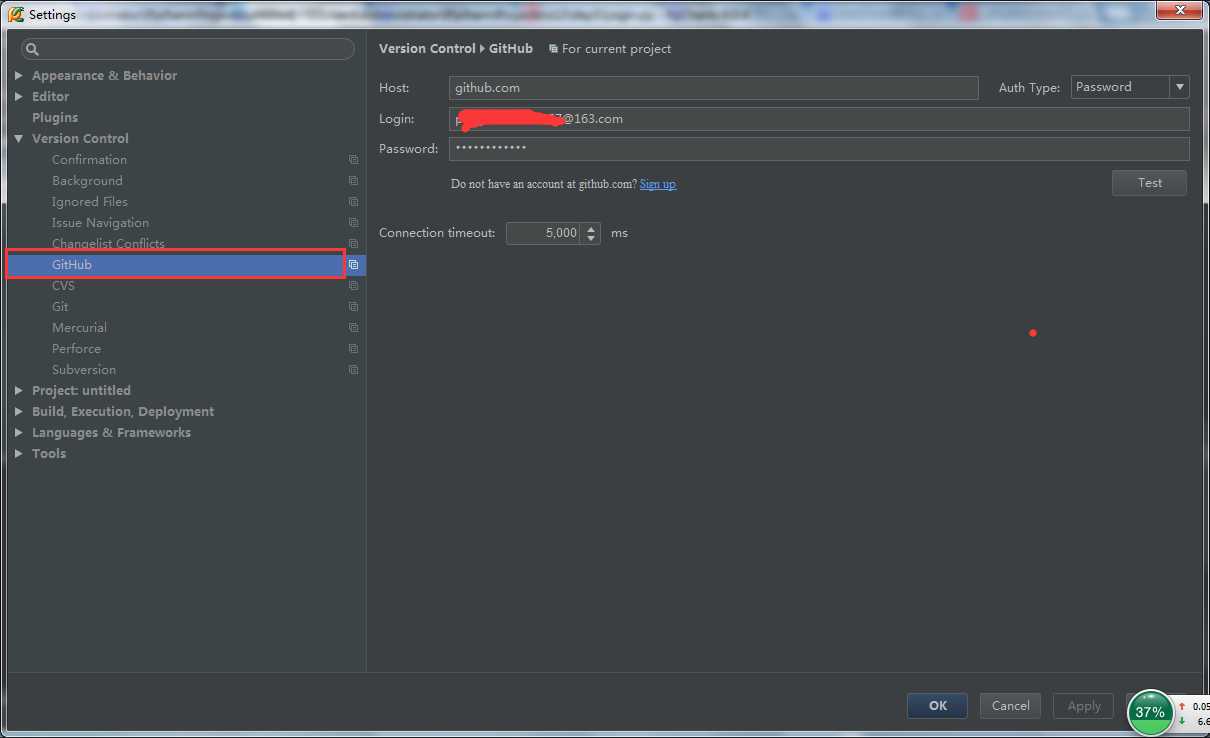The height and width of the screenshot is (738, 1210).
Task: Open CVS settings page
Action: click(63, 286)
